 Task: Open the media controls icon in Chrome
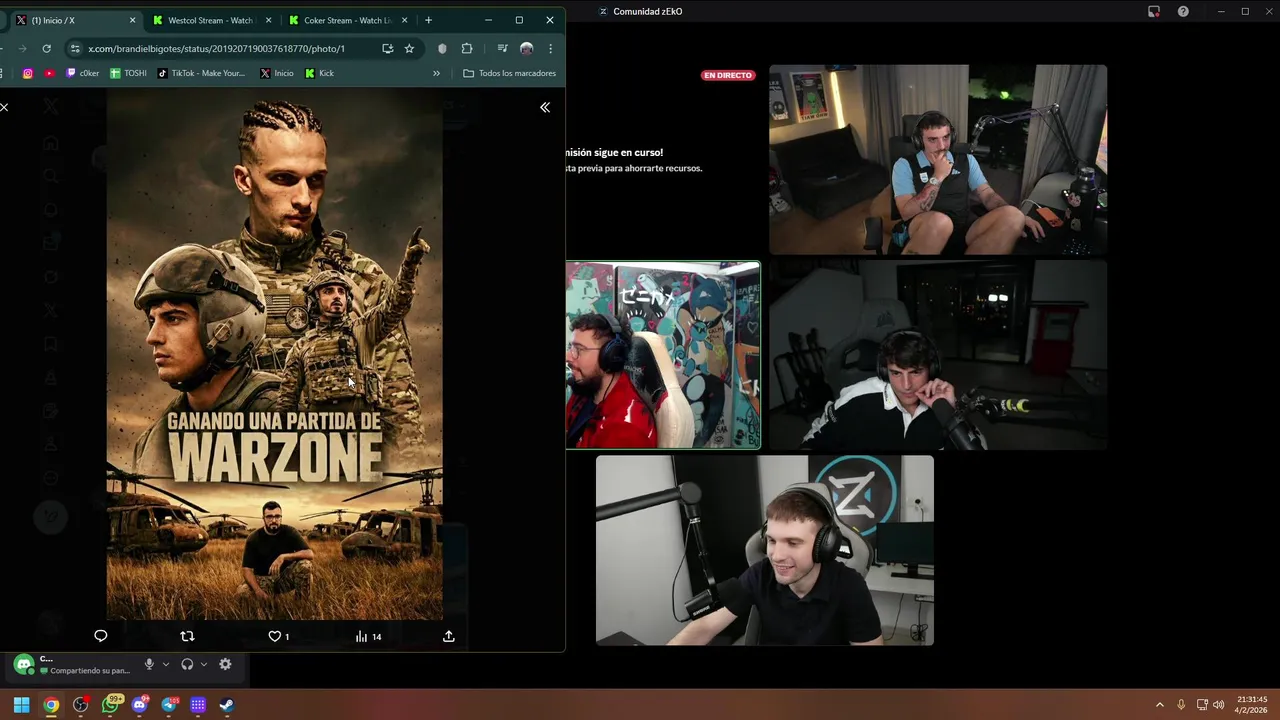(x=502, y=48)
